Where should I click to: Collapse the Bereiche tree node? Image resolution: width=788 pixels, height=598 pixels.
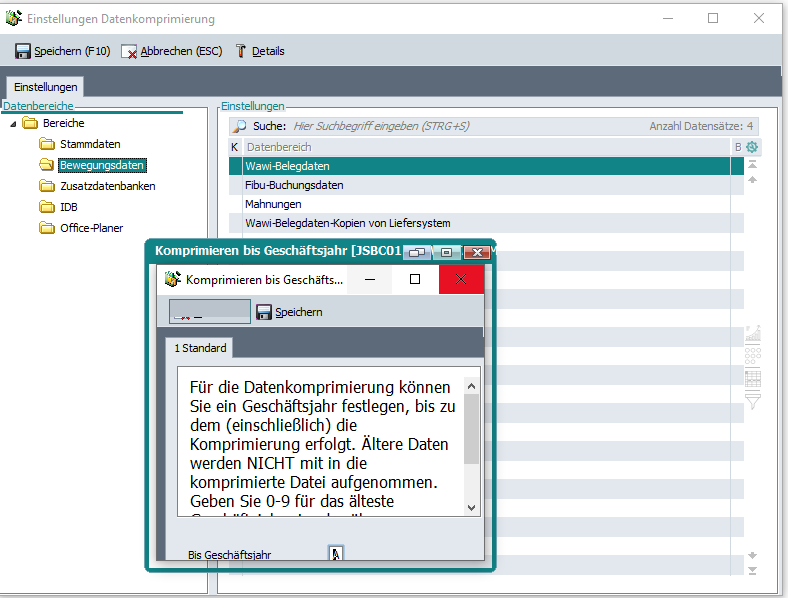(14, 123)
